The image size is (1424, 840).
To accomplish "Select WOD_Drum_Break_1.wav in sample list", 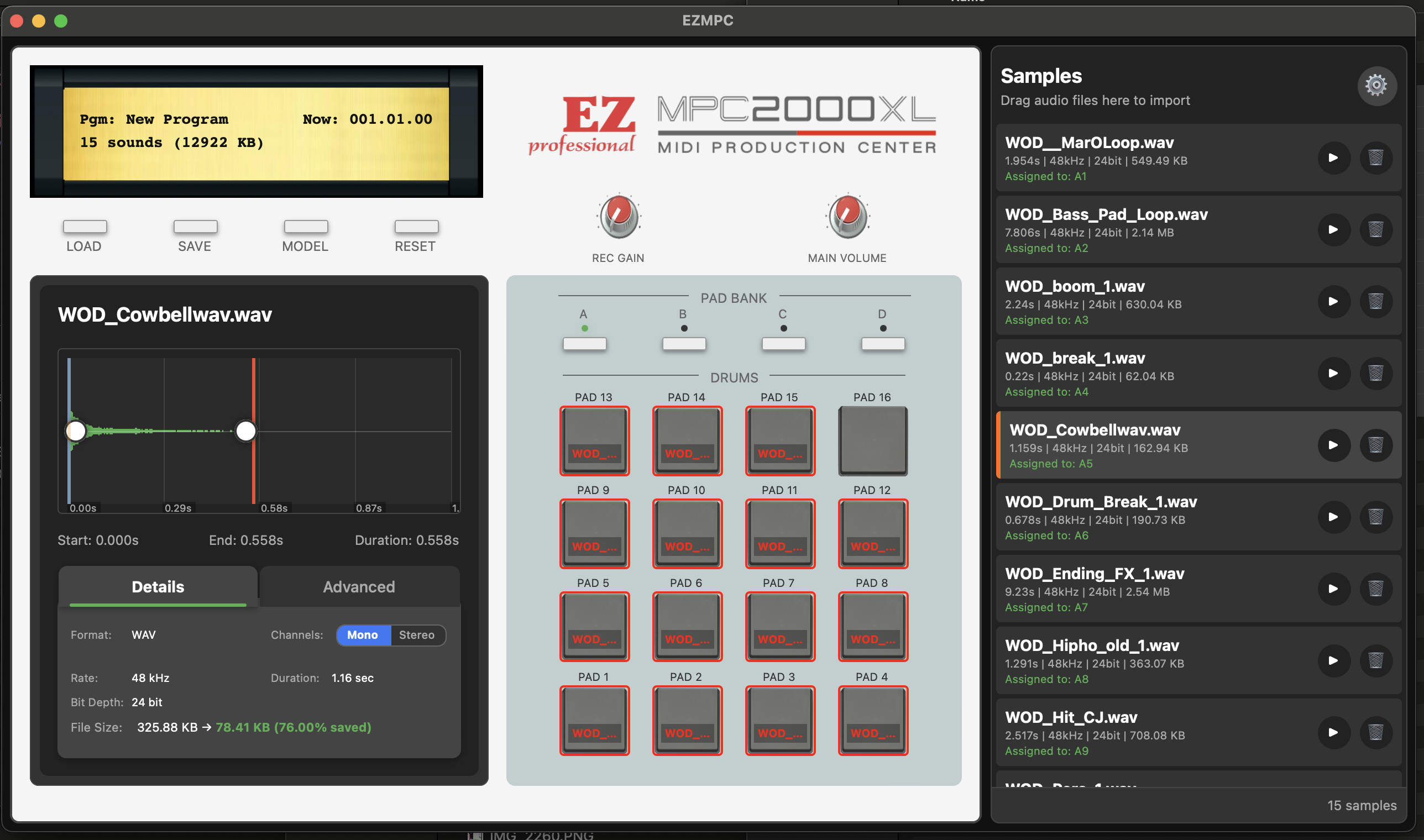I will [1198, 517].
